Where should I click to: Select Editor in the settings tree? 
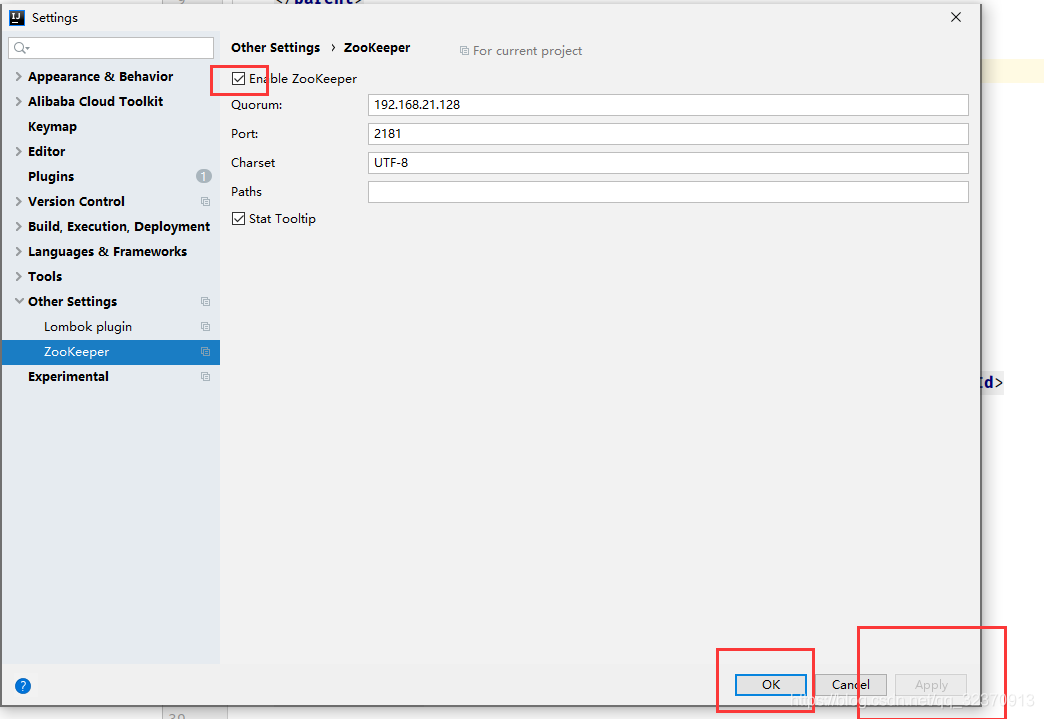47,152
